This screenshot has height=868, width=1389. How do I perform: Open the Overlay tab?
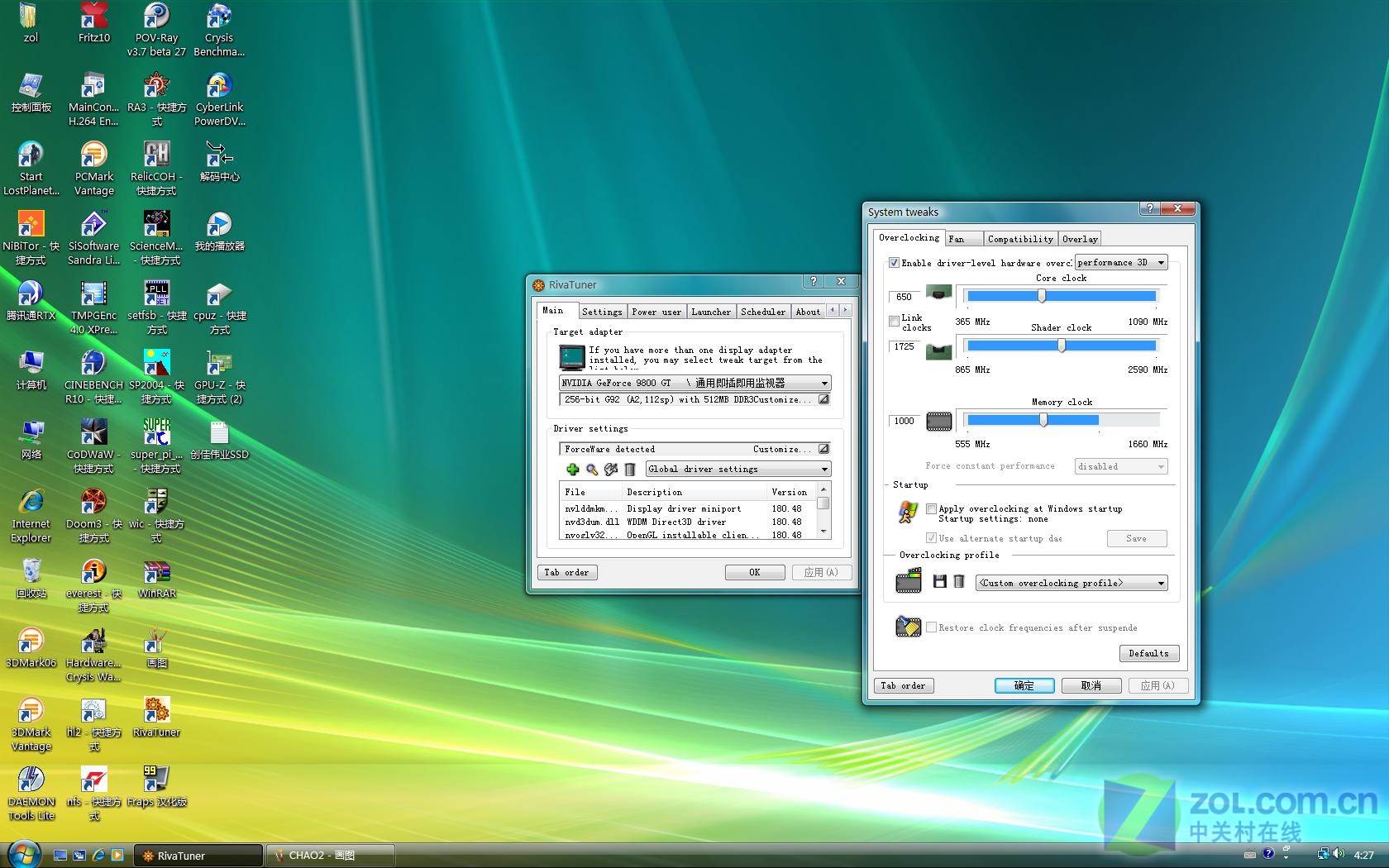1080,239
